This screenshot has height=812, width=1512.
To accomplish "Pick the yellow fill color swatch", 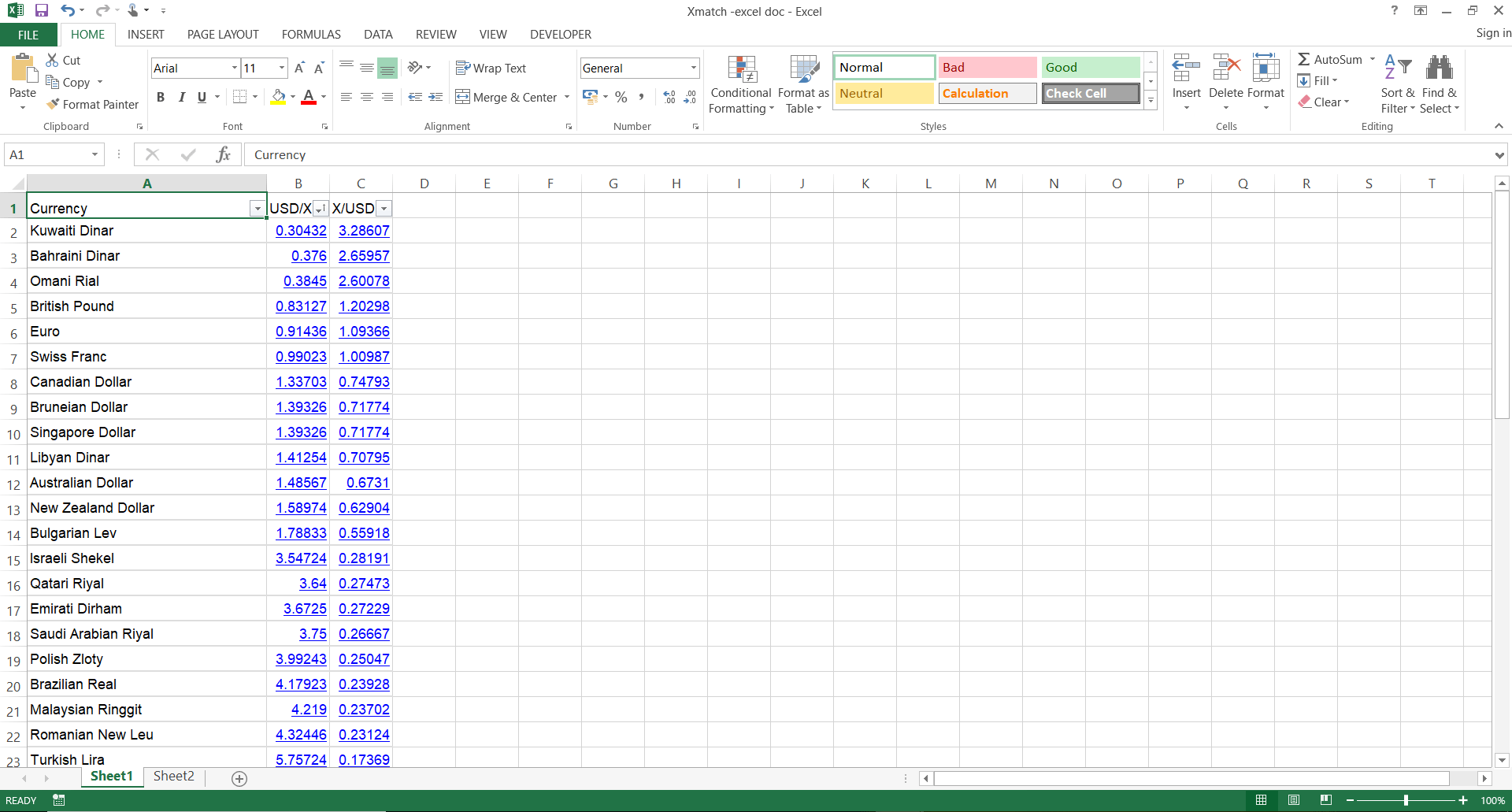I will (278, 102).
